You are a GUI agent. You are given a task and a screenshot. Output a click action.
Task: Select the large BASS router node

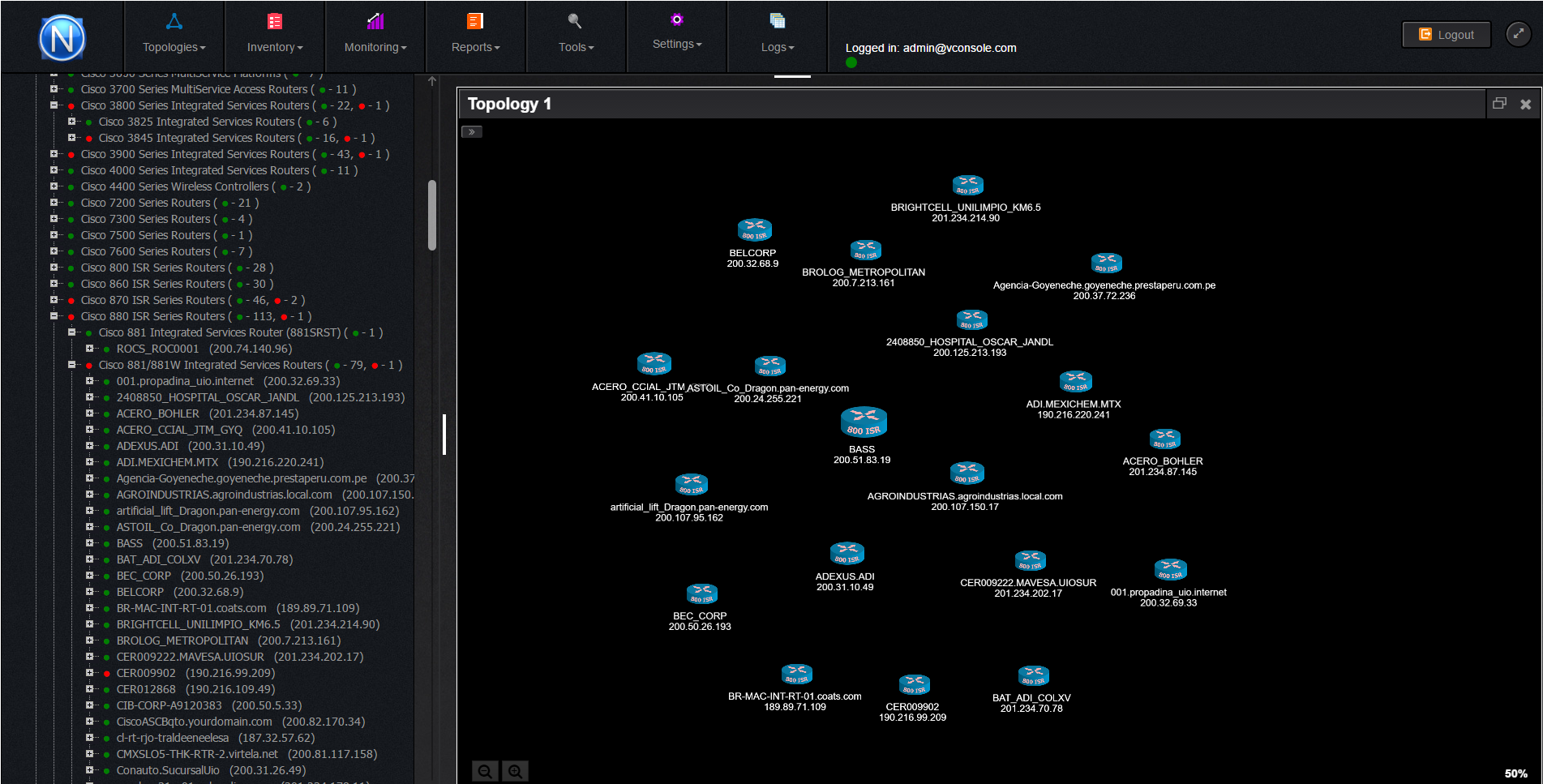coord(864,422)
